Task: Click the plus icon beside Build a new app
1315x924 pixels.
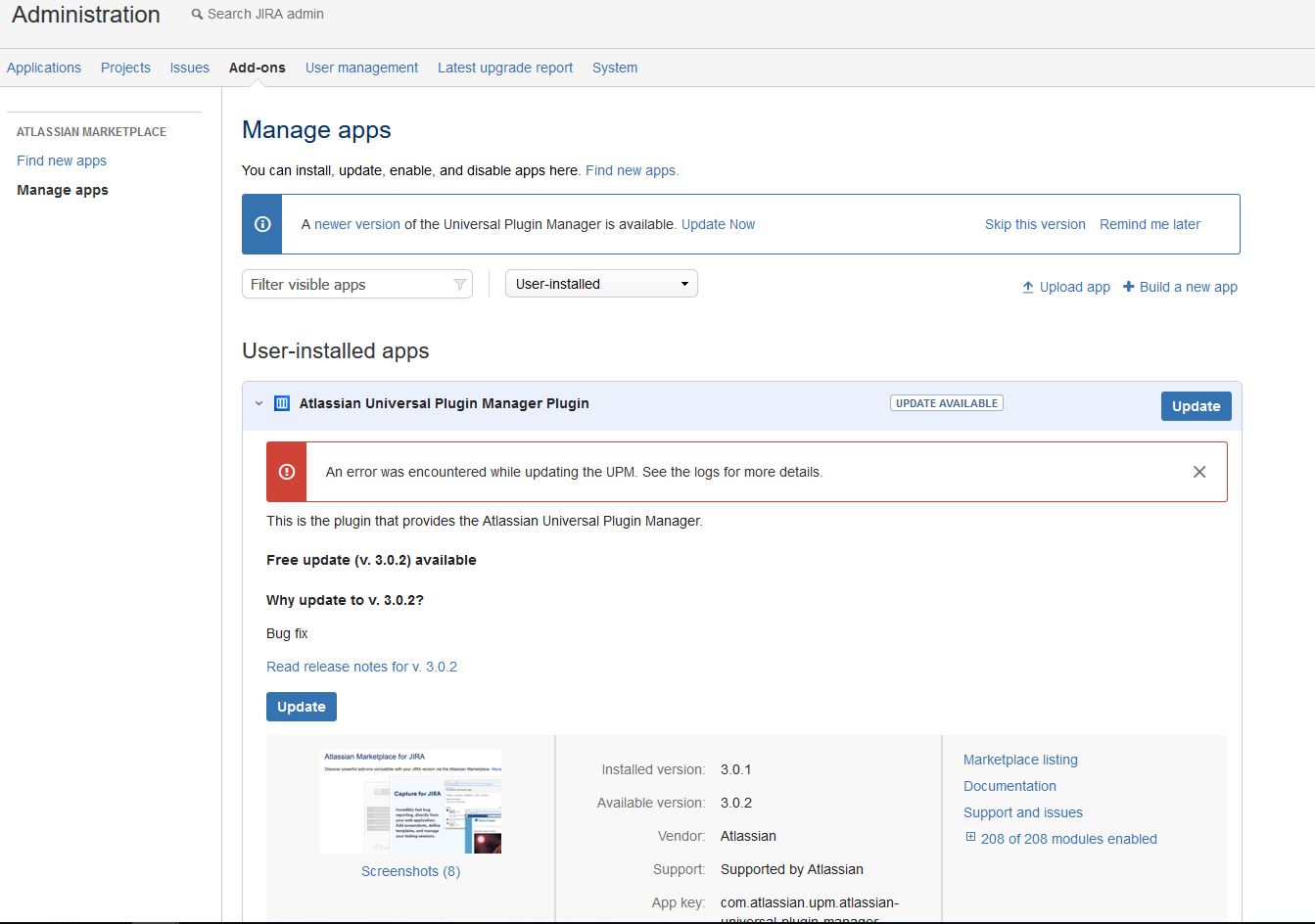Action: [x=1129, y=287]
